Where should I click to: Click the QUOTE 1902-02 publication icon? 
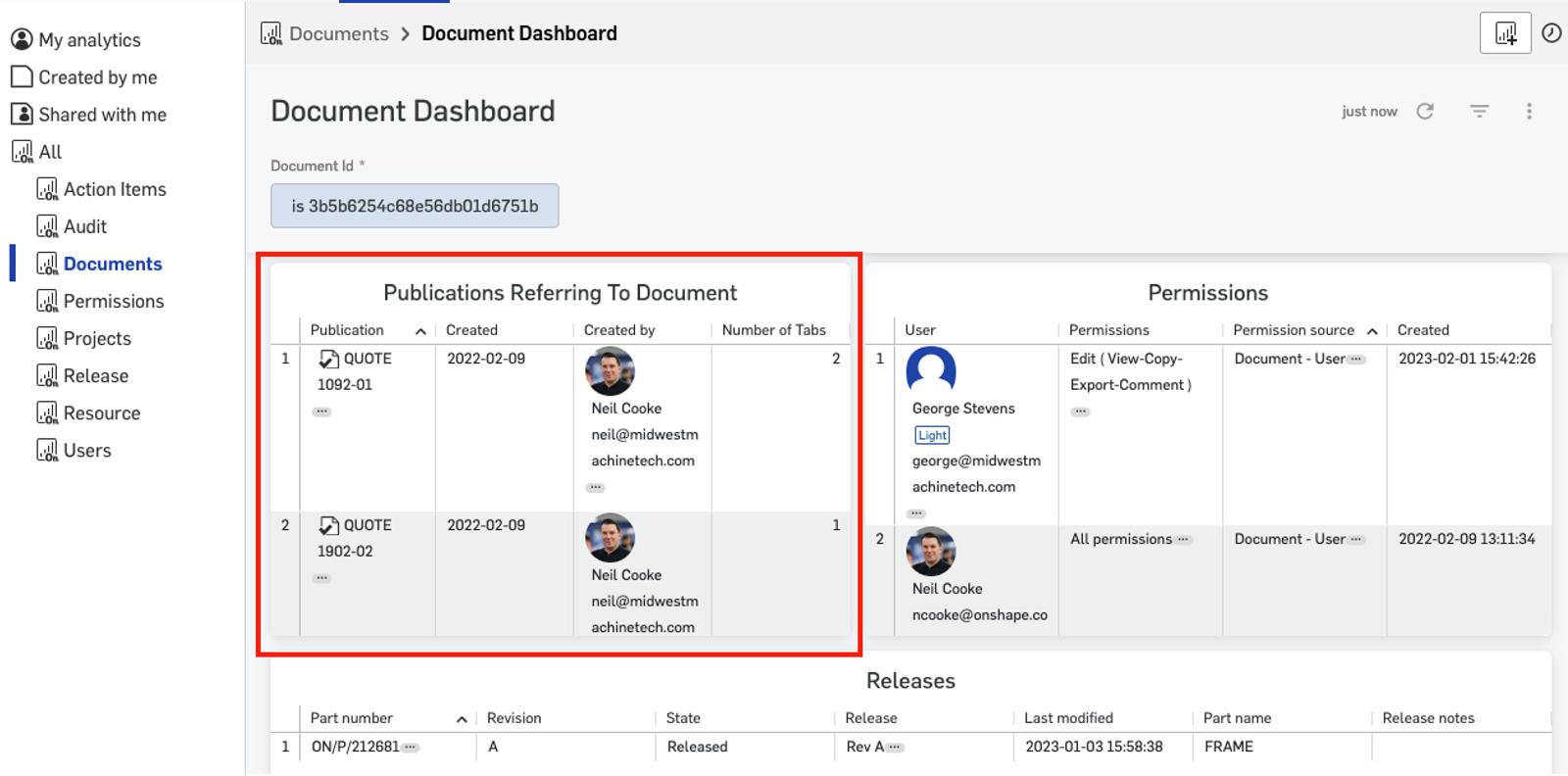(329, 526)
